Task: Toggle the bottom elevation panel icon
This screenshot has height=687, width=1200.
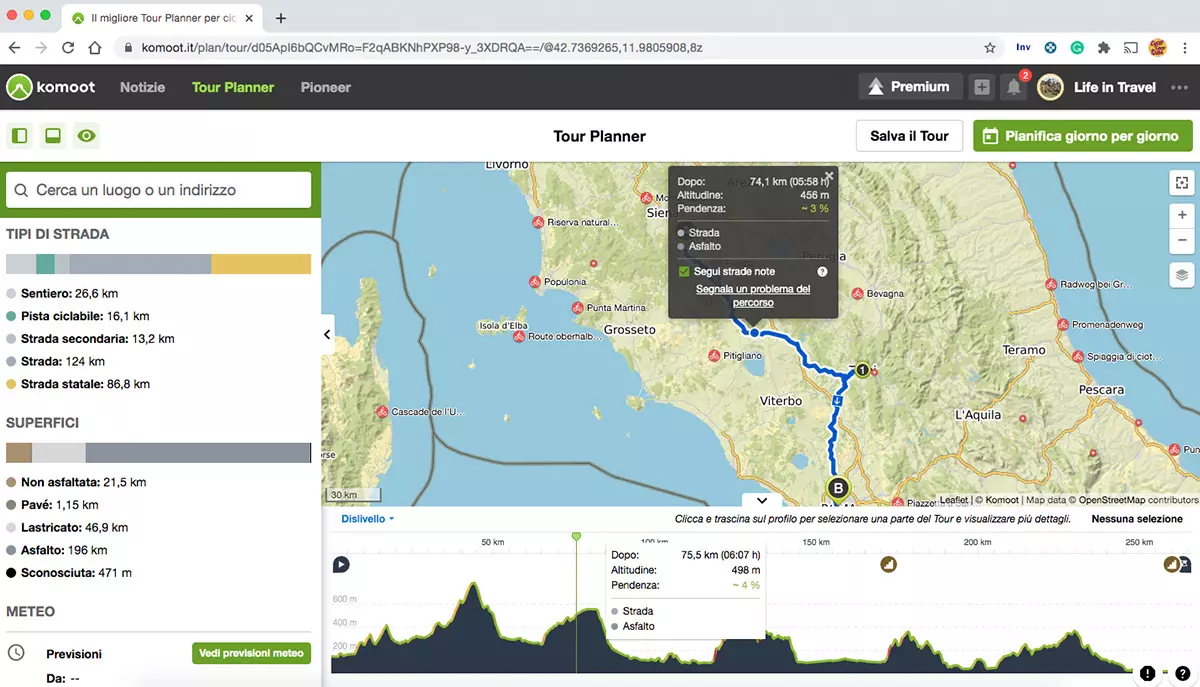Action: point(53,136)
